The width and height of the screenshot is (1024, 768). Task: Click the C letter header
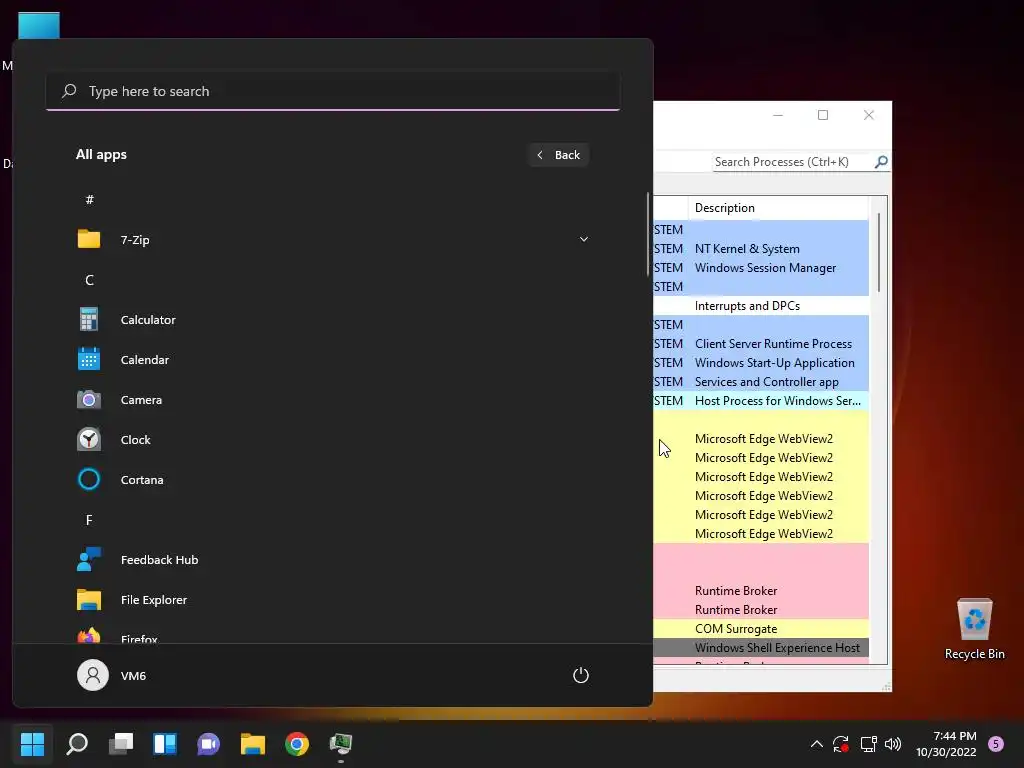click(89, 280)
